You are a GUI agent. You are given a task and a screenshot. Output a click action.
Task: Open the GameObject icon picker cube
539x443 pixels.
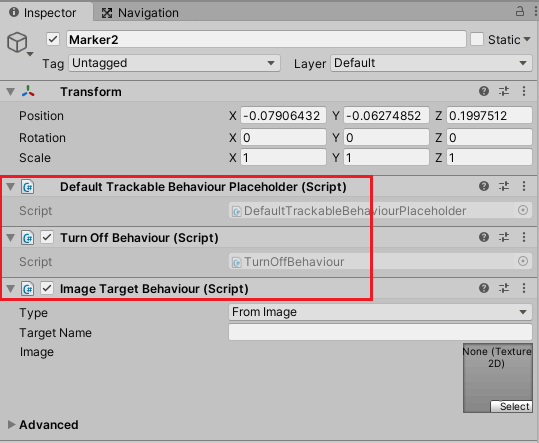tap(17, 43)
